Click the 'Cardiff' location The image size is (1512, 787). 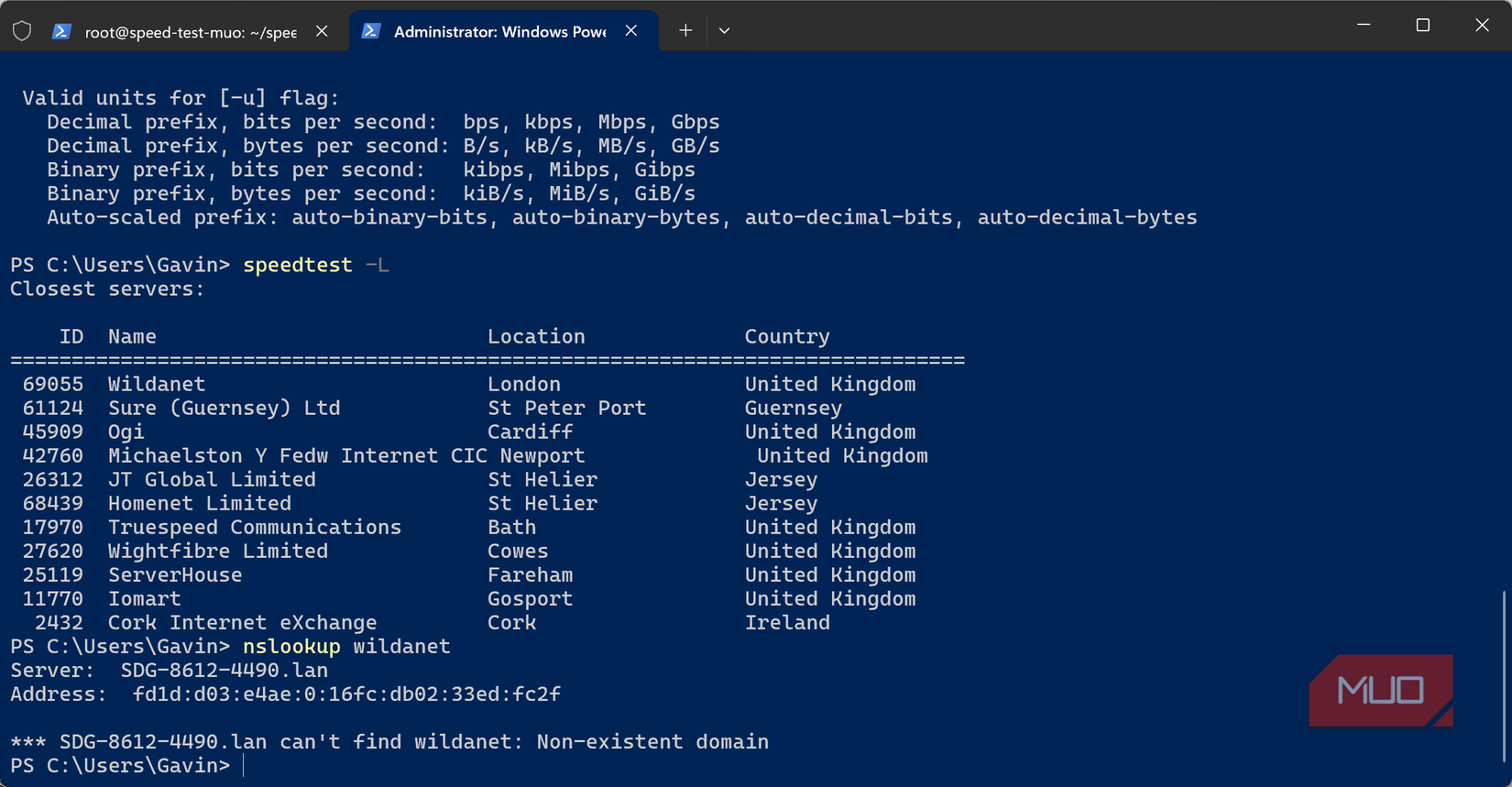(531, 432)
